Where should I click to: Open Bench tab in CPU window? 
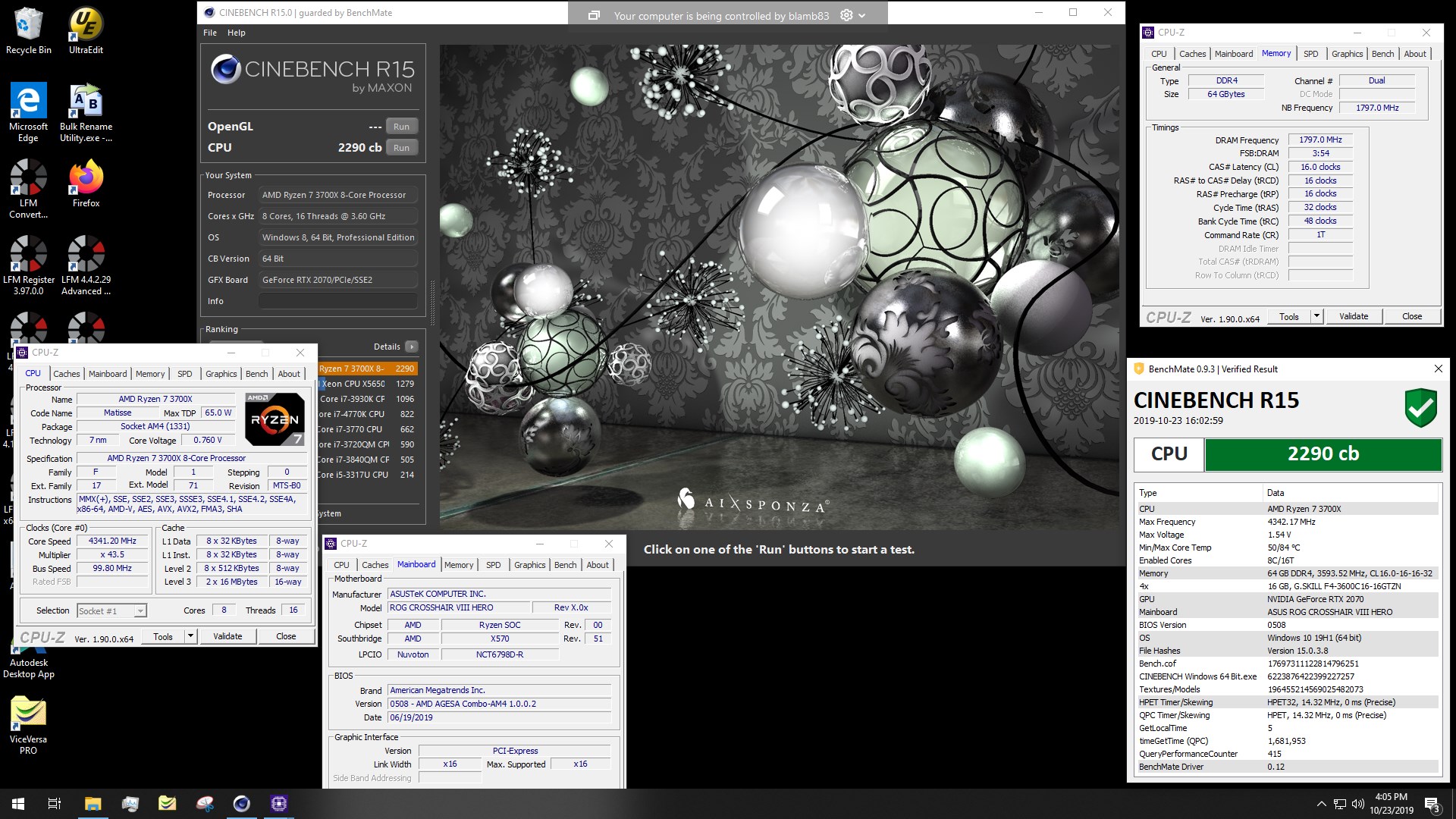[257, 374]
